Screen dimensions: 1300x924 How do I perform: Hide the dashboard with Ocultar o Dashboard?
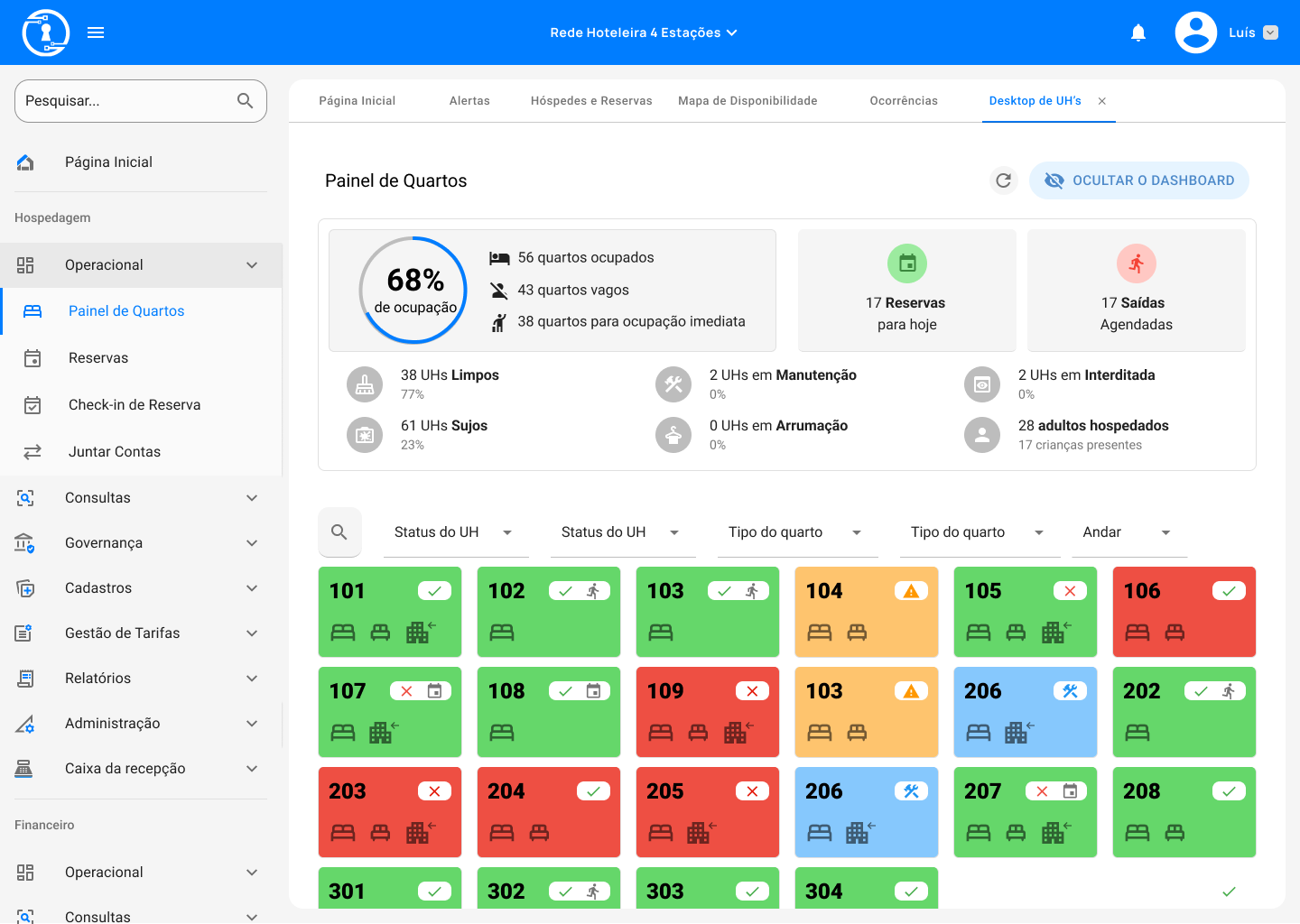pos(1138,180)
